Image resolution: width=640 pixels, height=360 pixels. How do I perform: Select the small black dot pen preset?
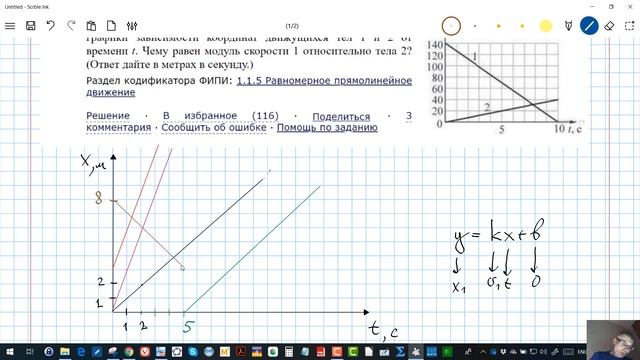[x=475, y=26]
